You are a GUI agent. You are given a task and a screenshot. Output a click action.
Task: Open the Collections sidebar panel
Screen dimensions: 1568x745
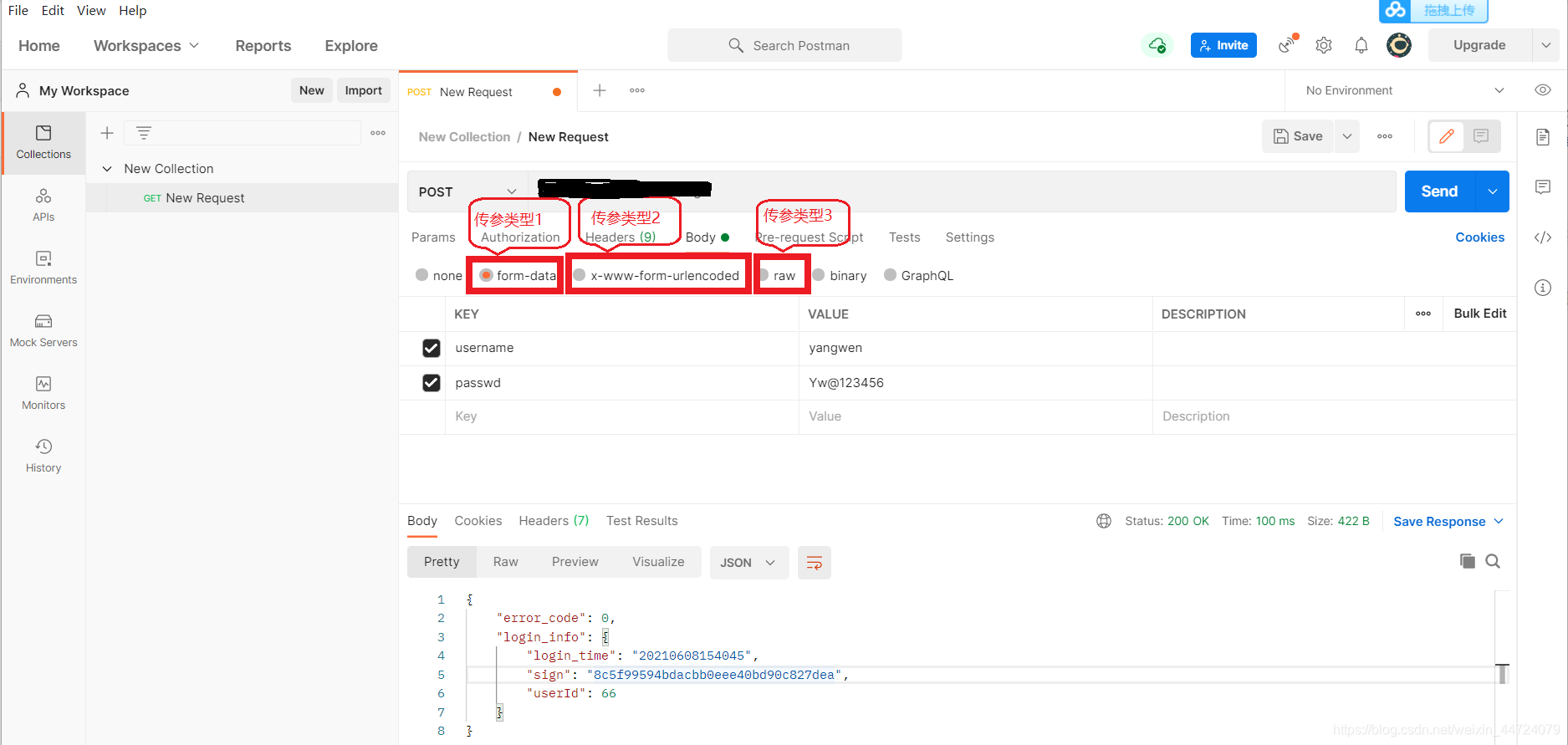pyautogui.click(x=43, y=142)
